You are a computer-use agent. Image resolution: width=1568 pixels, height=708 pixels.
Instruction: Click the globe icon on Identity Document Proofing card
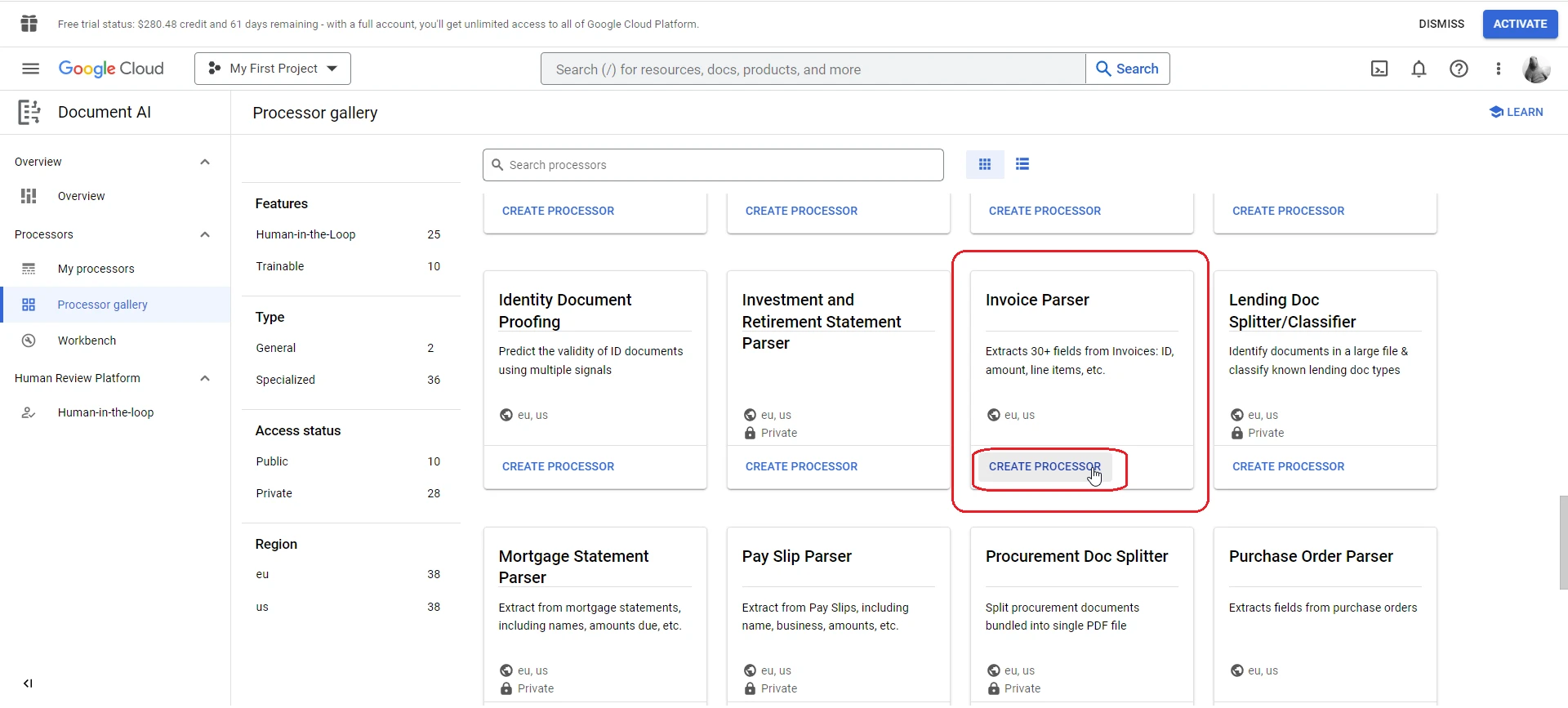click(506, 415)
